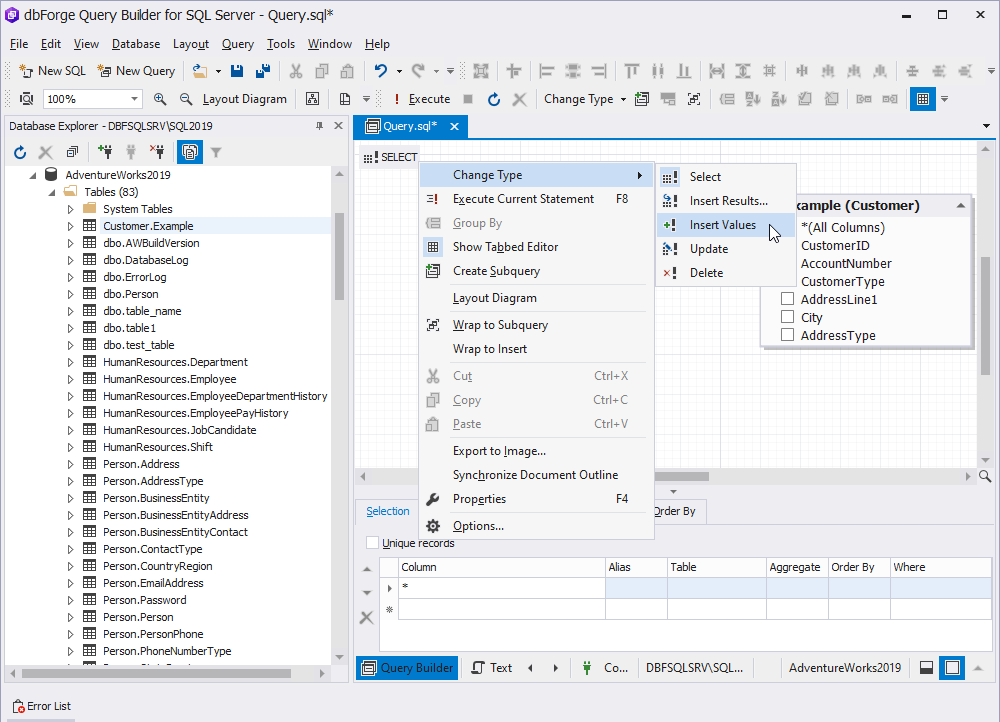Choose Insert Values from the submenu

[725, 225]
